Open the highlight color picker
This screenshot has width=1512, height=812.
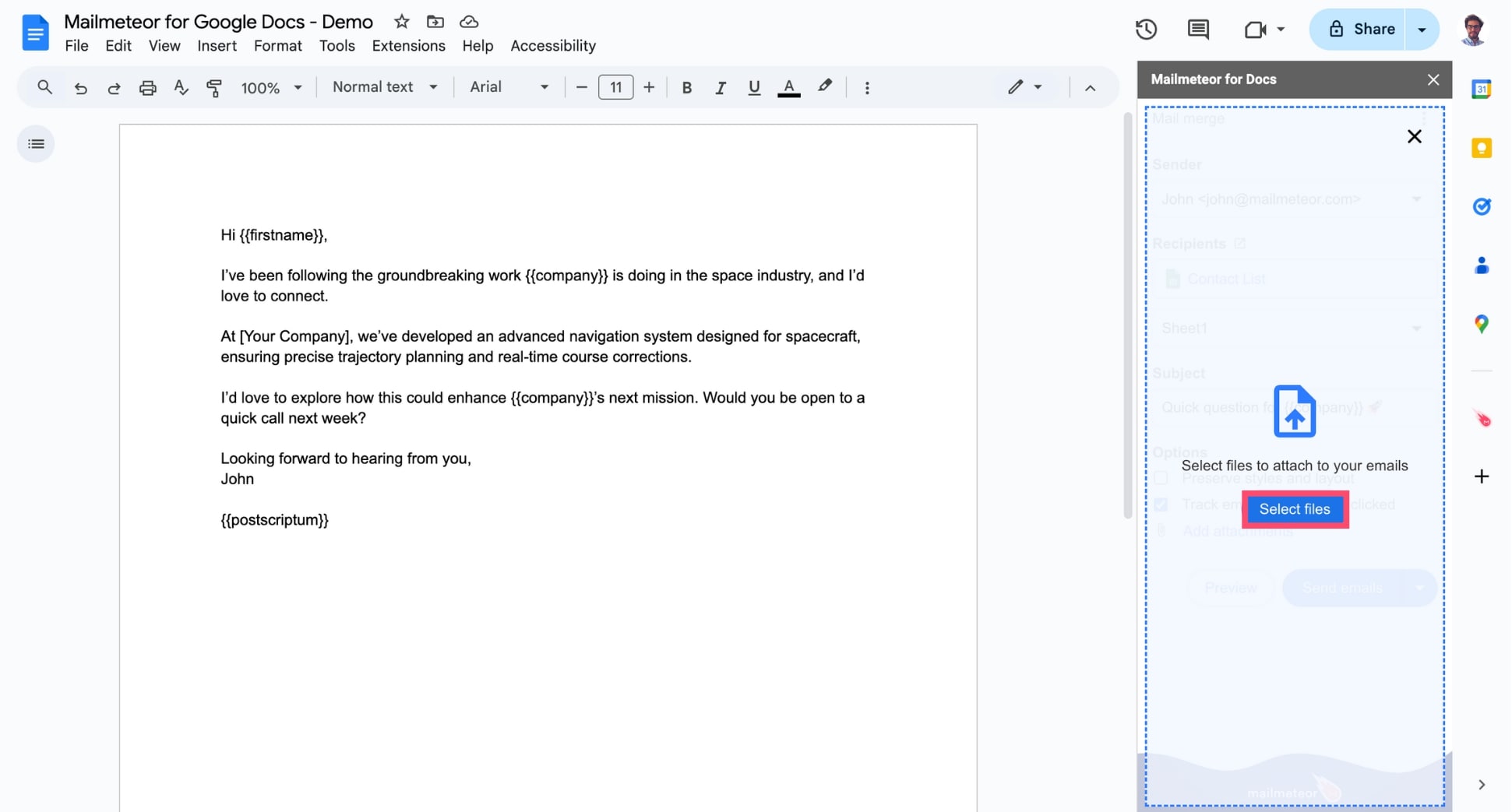click(x=825, y=87)
